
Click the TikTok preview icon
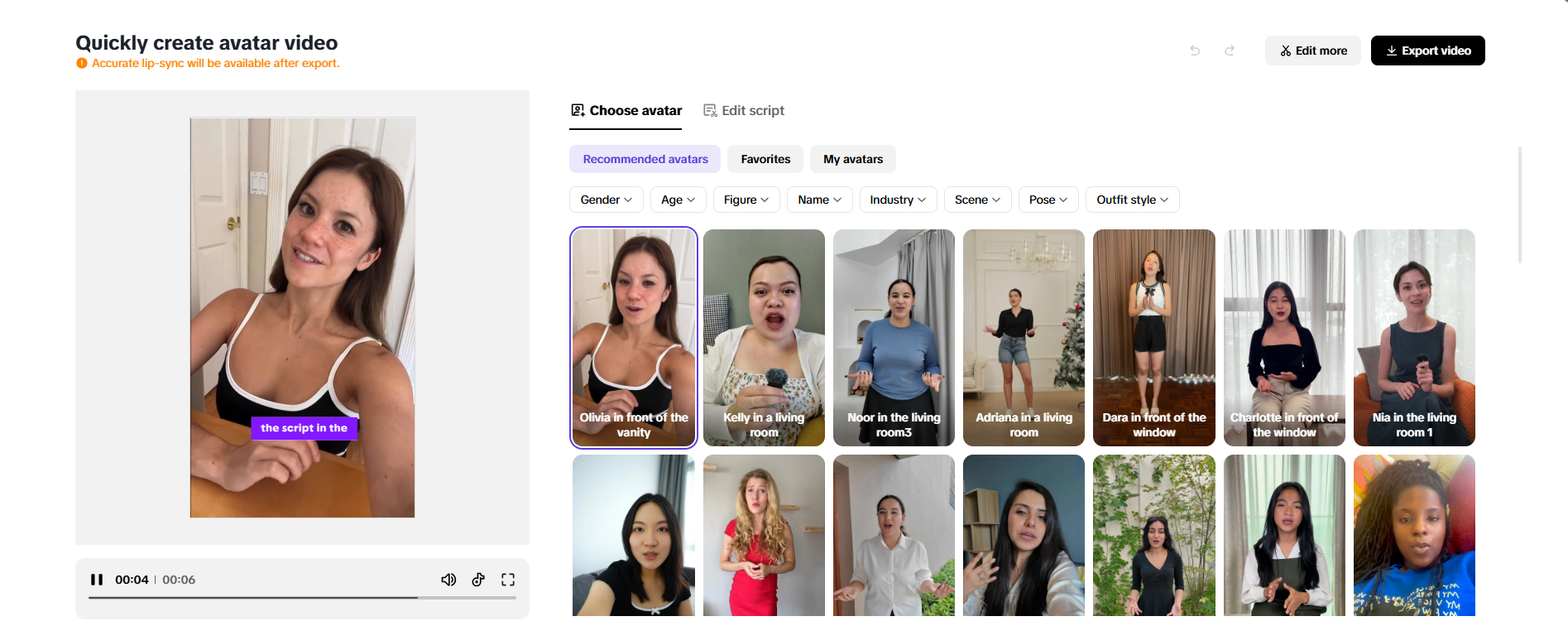478,580
